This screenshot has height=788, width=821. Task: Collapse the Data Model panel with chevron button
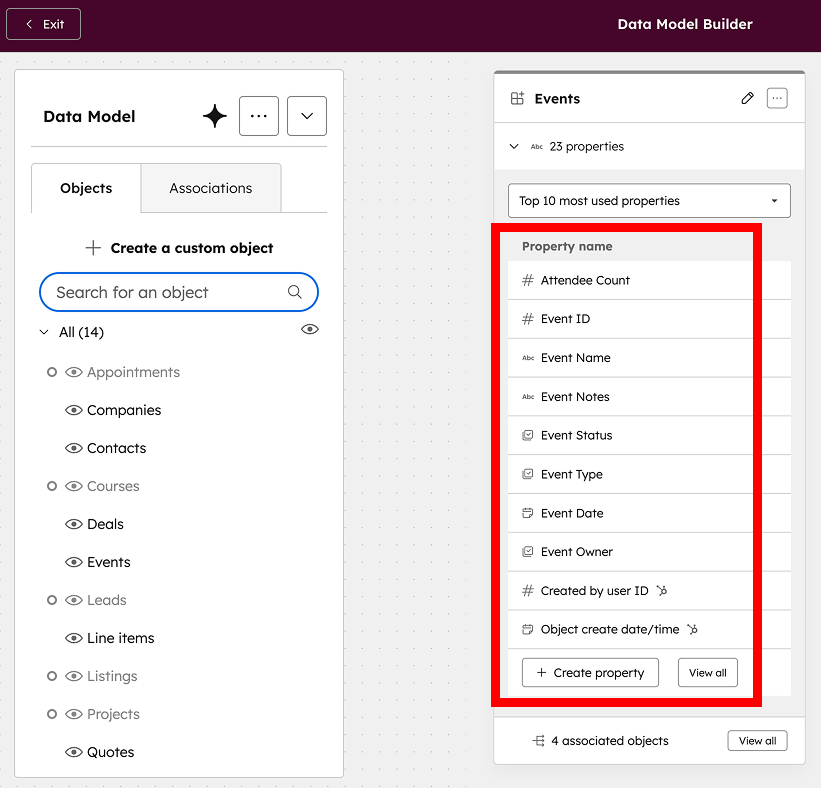307,116
